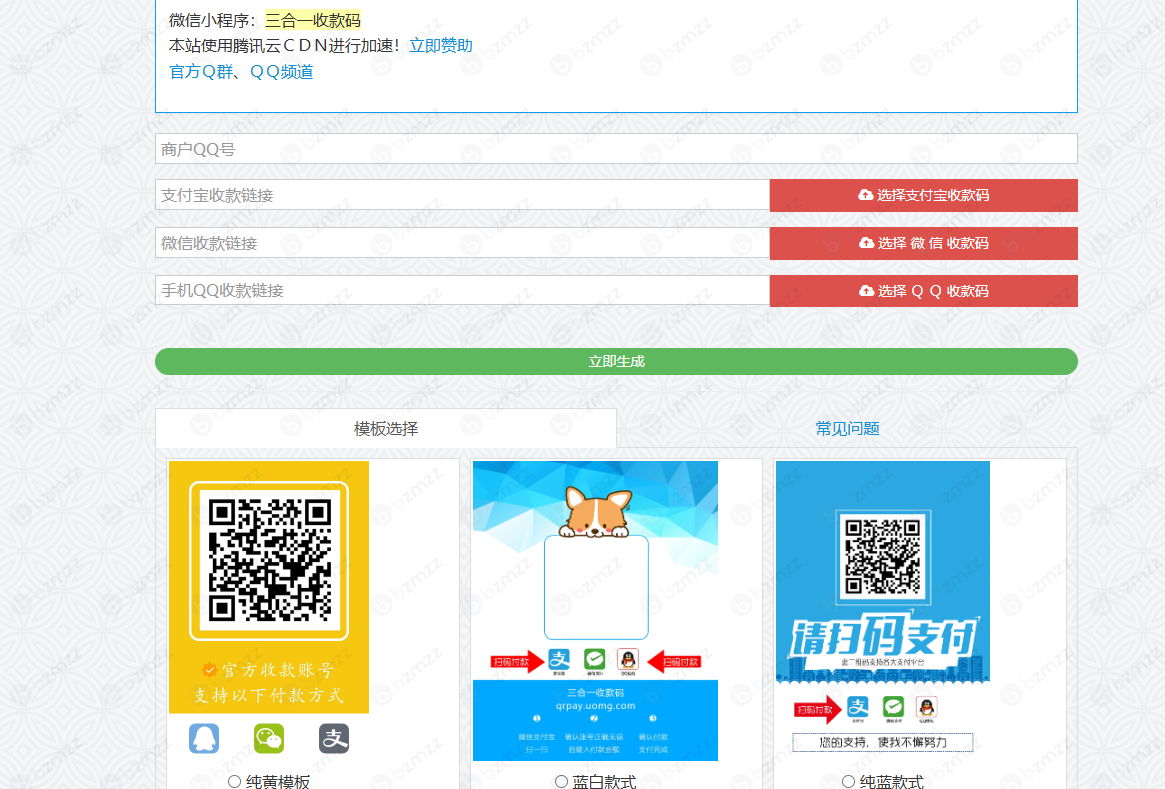
Task: Click the QQ icon in blue-white template
Action: (x=628, y=660)
